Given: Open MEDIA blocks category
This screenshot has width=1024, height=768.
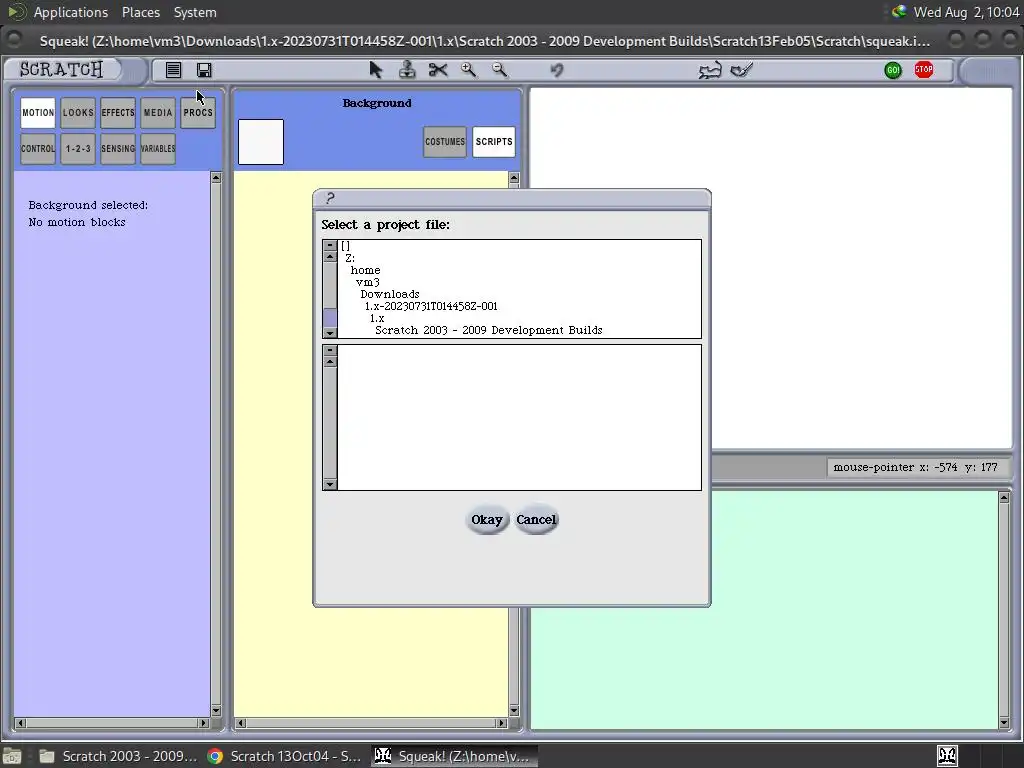Looking at the screenshot, I should [x=158, y=112].
